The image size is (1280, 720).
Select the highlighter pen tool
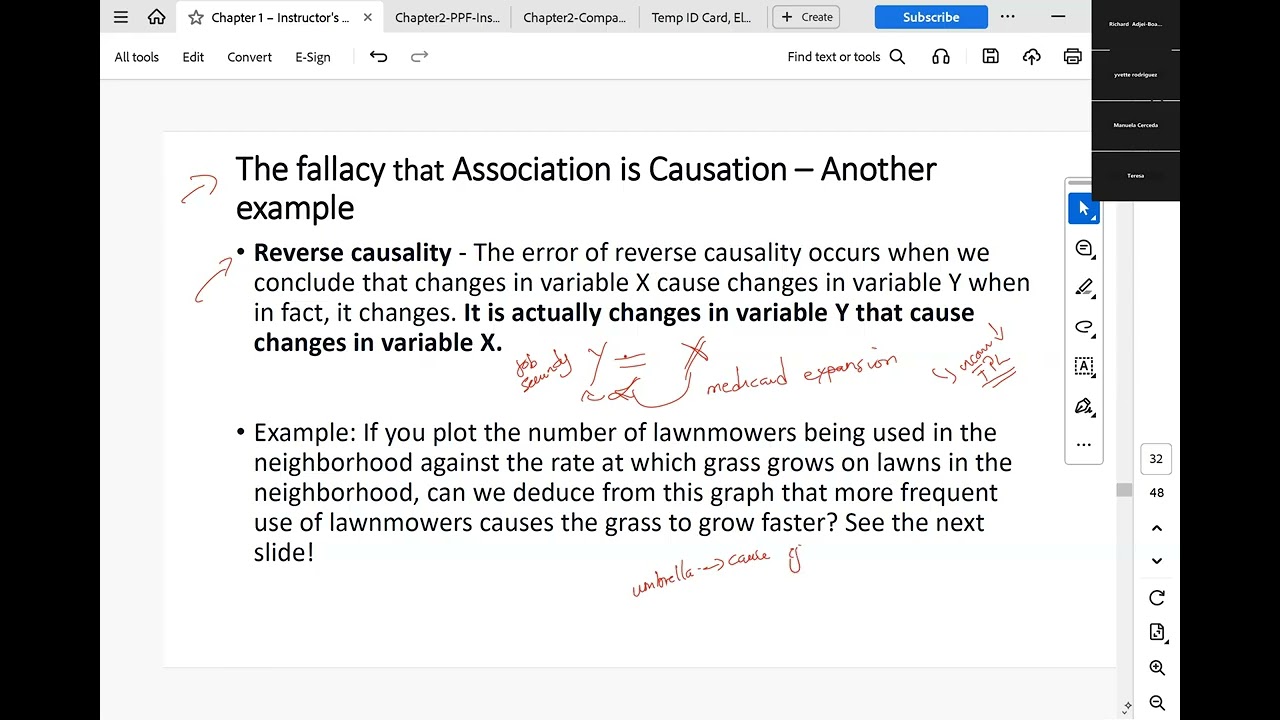[x=1083, y=288]
